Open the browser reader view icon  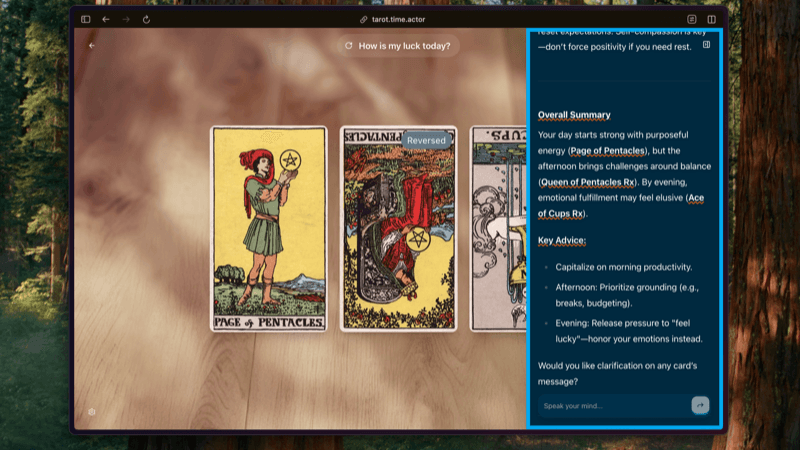click(x=692, y=19)
